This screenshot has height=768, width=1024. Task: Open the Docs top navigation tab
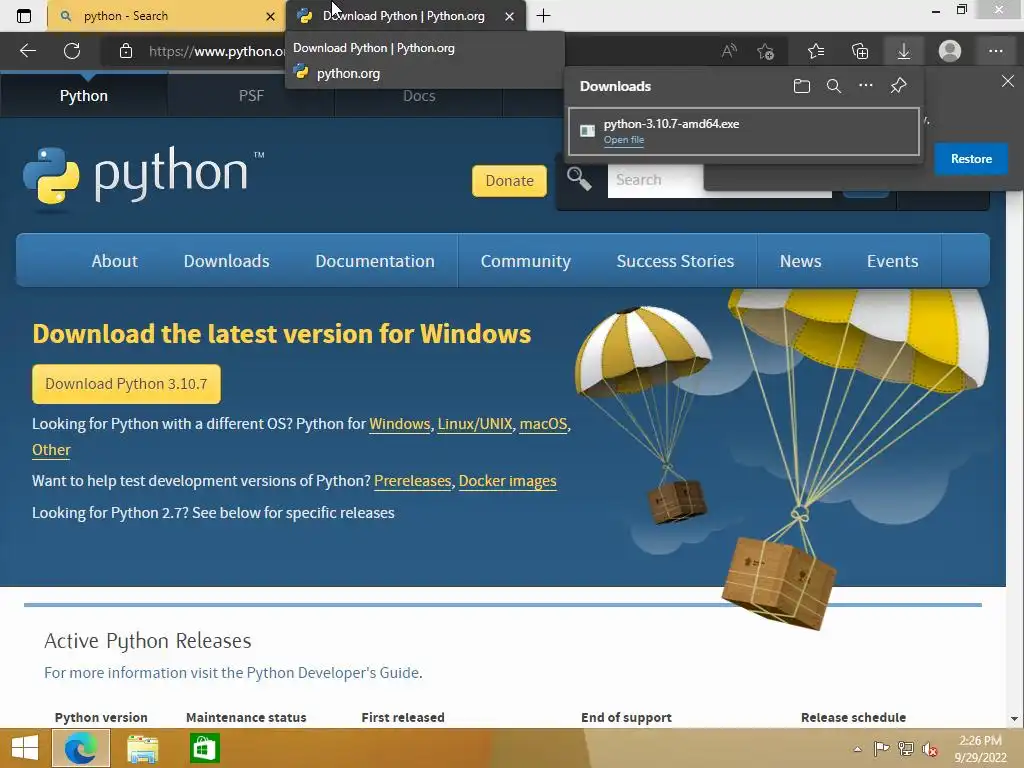click(419, 95)
